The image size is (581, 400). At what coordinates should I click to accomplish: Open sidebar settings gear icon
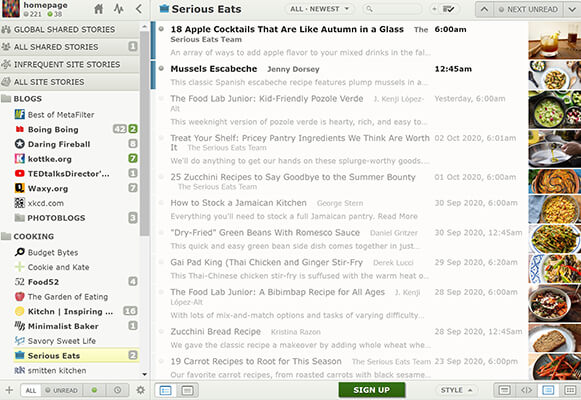pyautogui.click(x=140, y=390)
